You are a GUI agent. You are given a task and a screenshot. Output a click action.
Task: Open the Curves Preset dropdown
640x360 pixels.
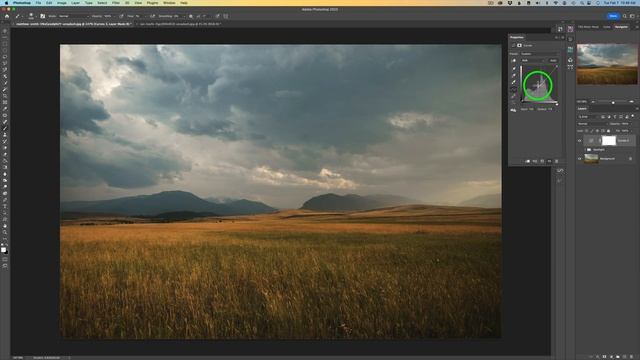coord(540,54)
